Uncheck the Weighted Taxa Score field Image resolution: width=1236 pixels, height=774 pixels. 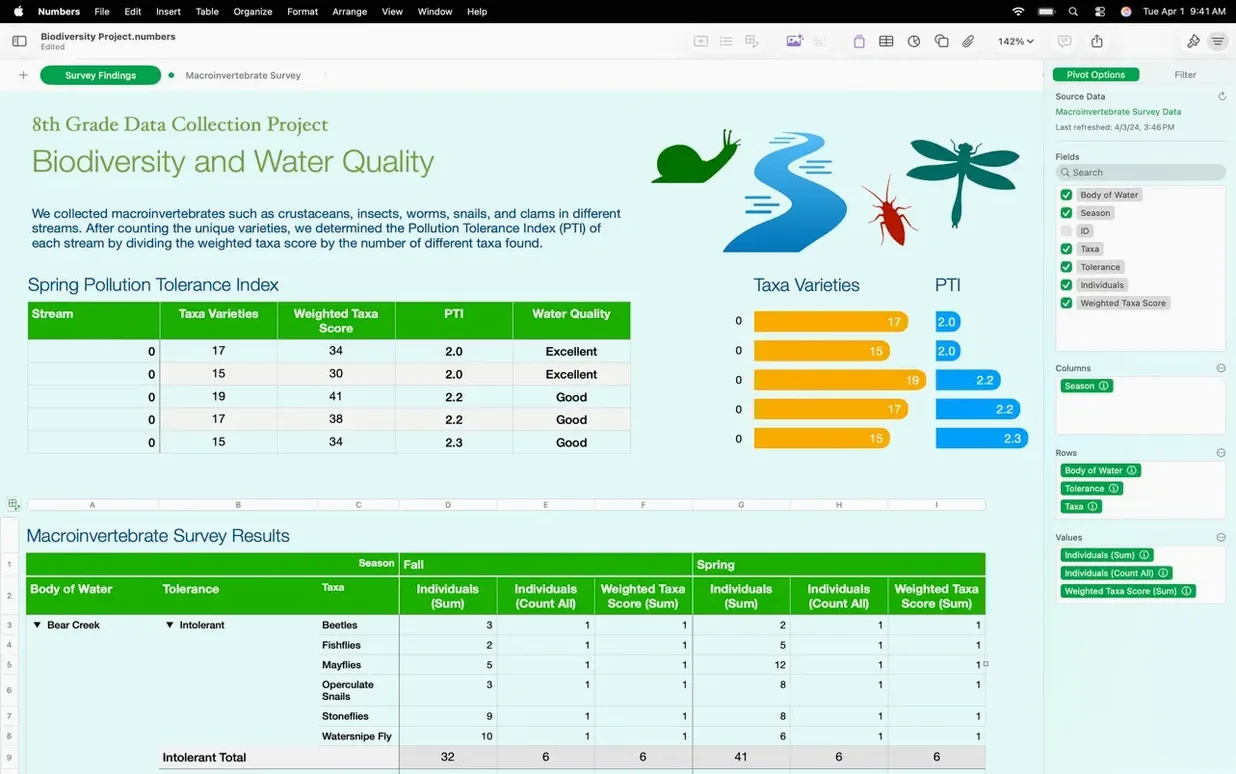(x=1066, y=303)
